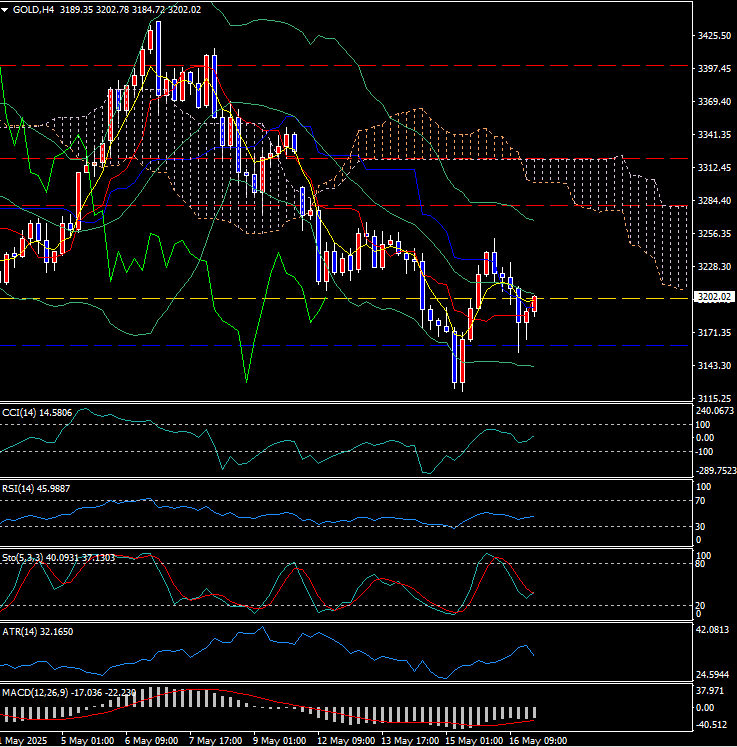This screenshot has height=747, width=737.
Task: Click the 9 May 01:00 time label
Action: 279,741
